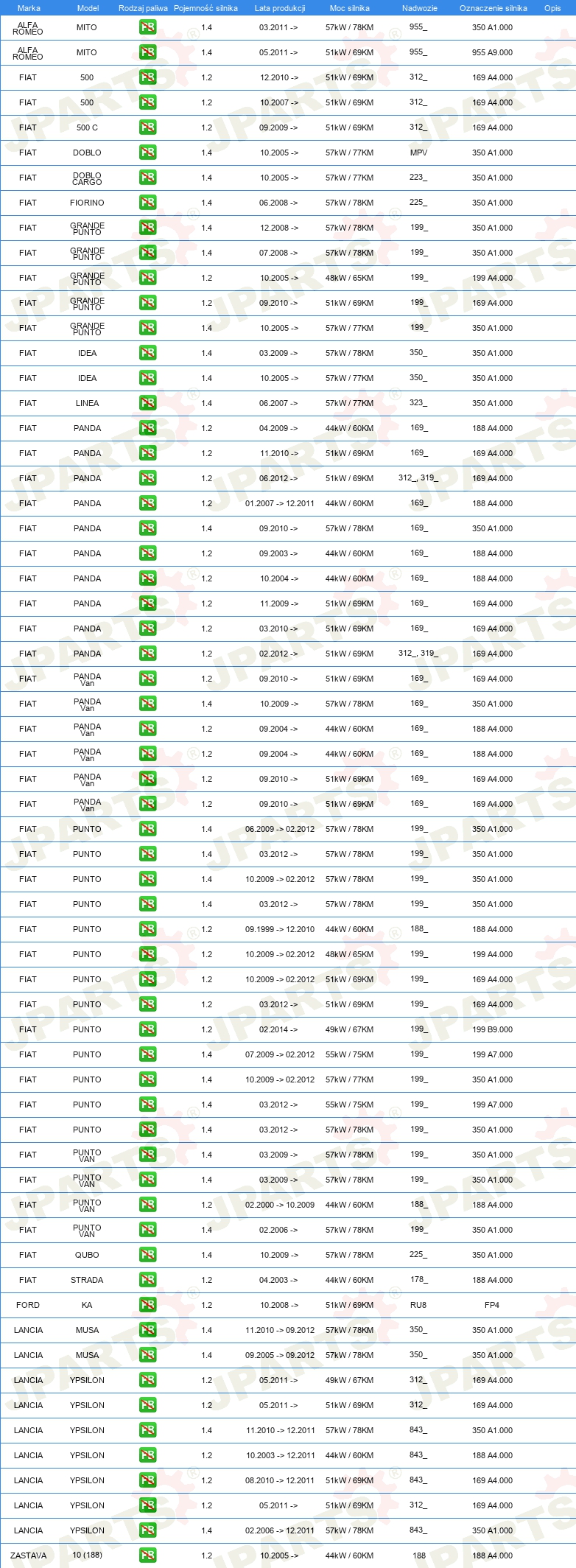Click the body code RU8
The width and height of the screenshot is (576, 1568).
(418, 1305)
